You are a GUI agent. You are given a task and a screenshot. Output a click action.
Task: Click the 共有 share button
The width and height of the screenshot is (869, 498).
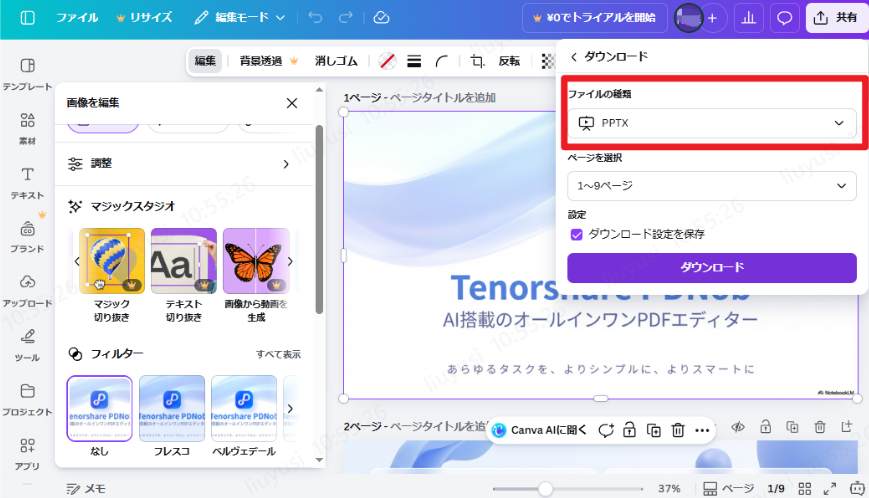coord(836,18)
